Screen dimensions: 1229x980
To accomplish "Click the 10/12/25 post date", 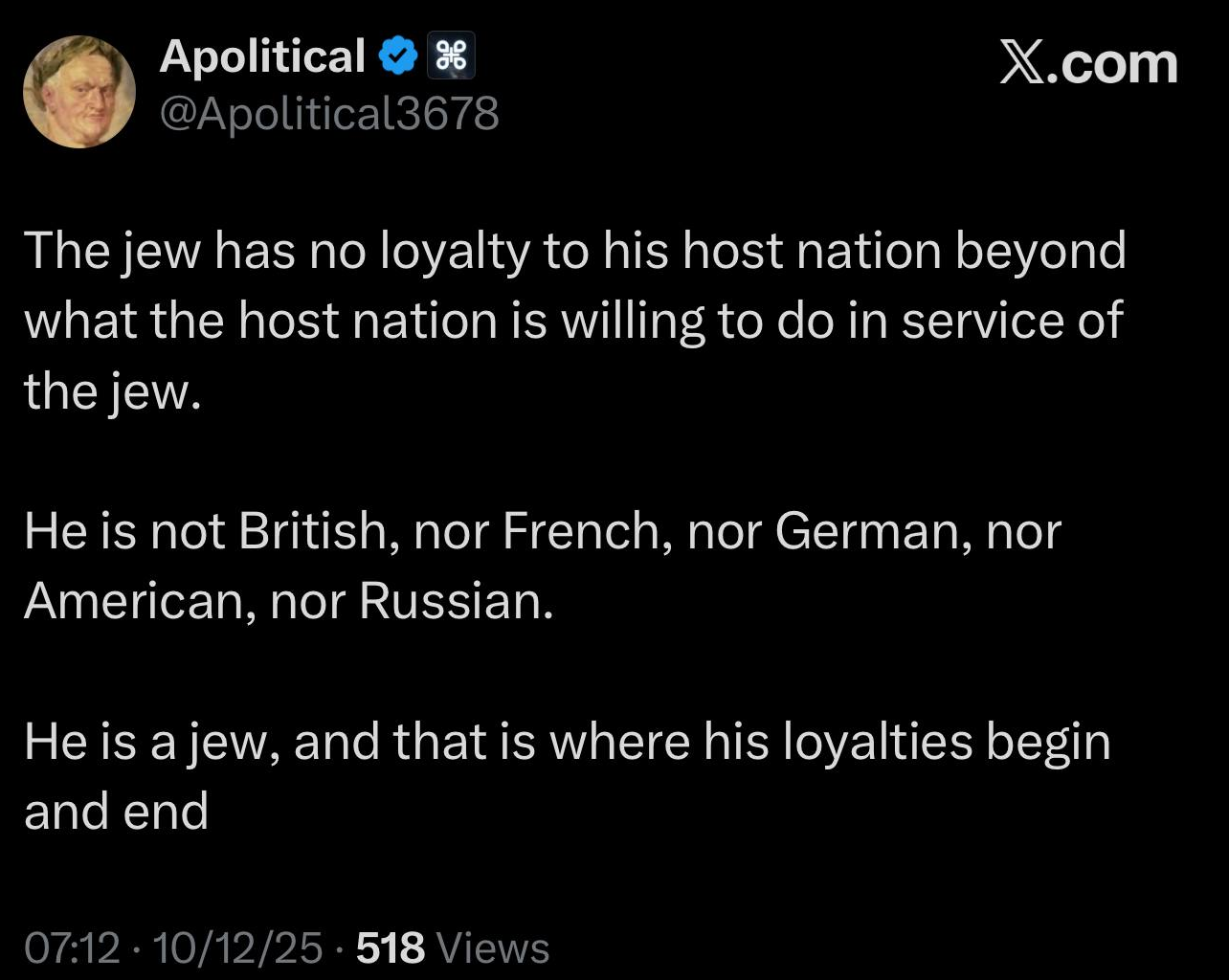I will 237,947.
